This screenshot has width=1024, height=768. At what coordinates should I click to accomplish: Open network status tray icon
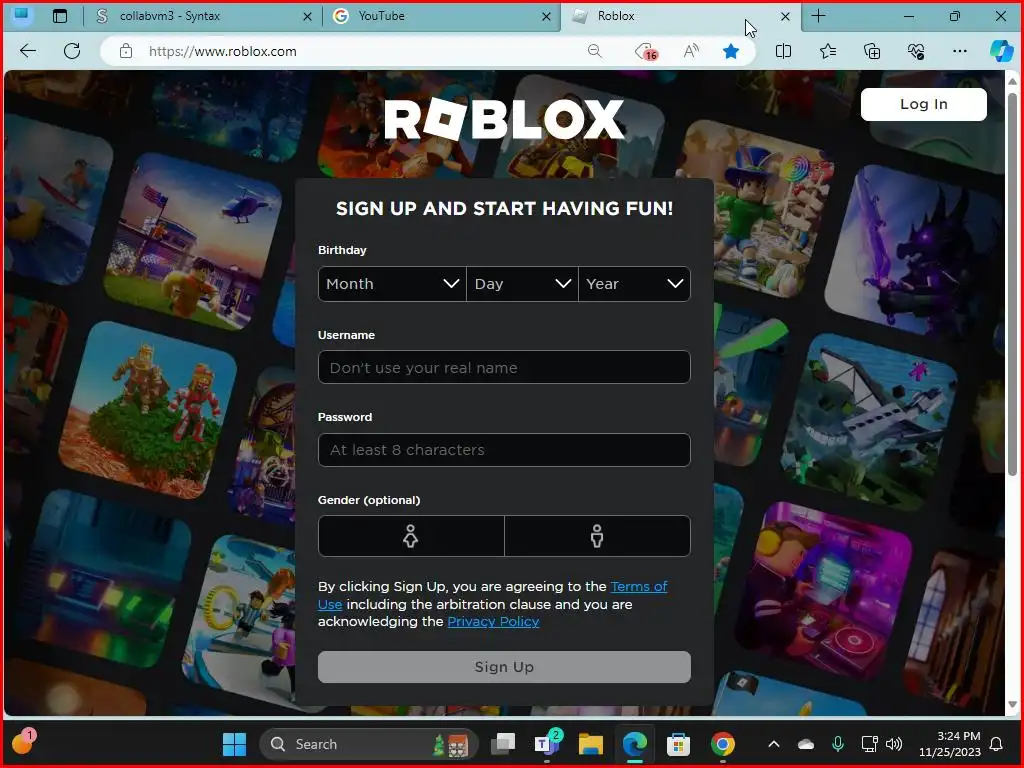(x=869, y=744)
